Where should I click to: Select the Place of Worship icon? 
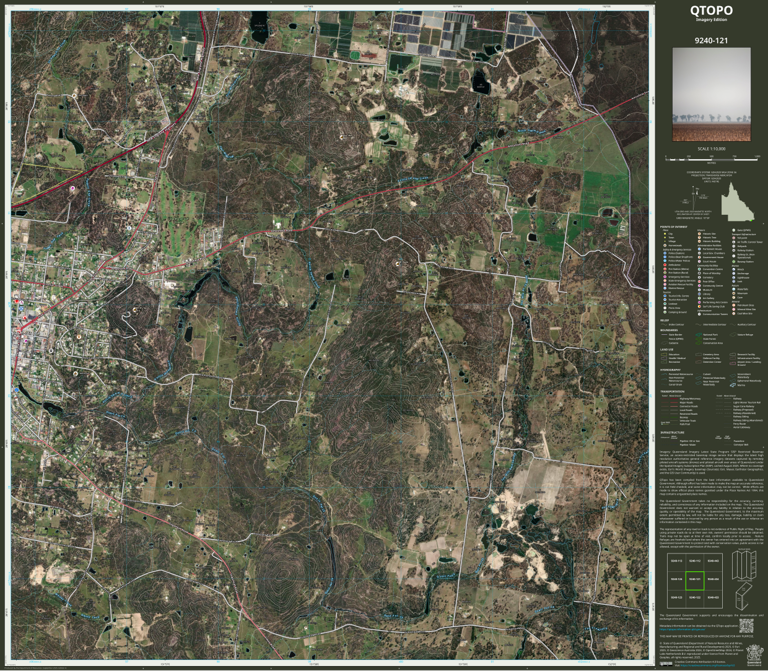(x=699, y=273)
